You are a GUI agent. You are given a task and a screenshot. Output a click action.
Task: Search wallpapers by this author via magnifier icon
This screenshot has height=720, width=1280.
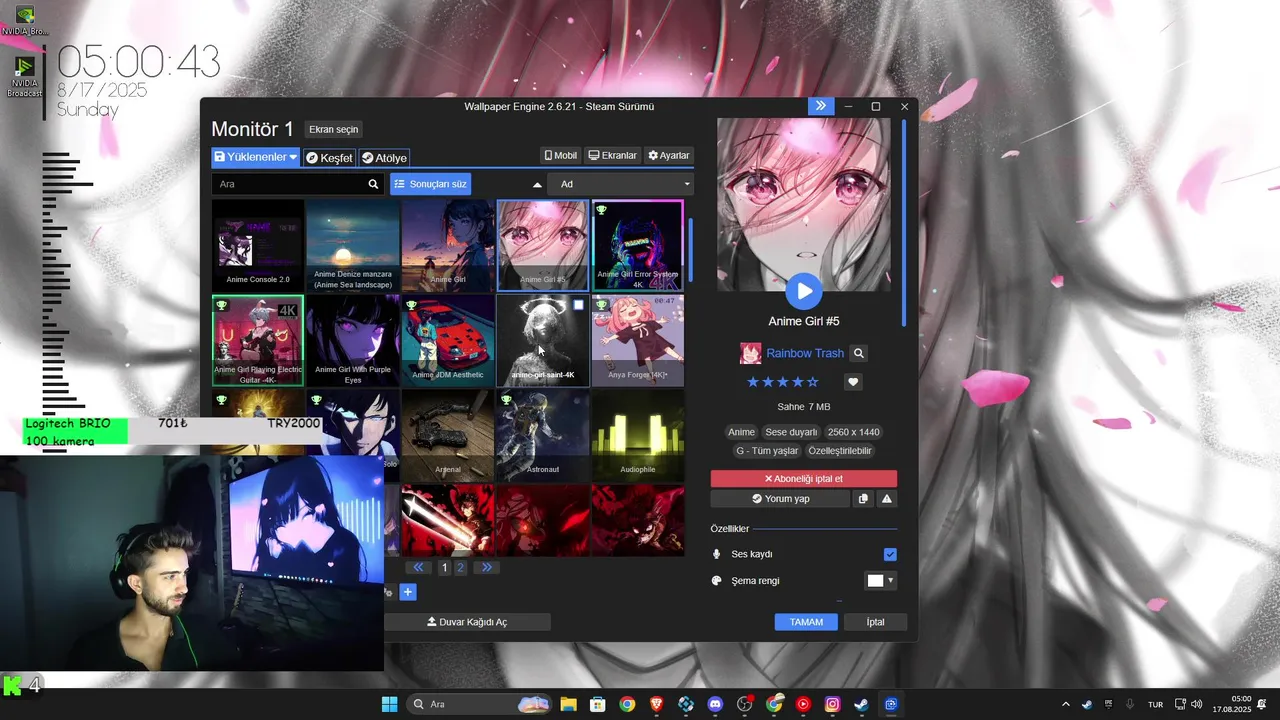tap(859, 353)
